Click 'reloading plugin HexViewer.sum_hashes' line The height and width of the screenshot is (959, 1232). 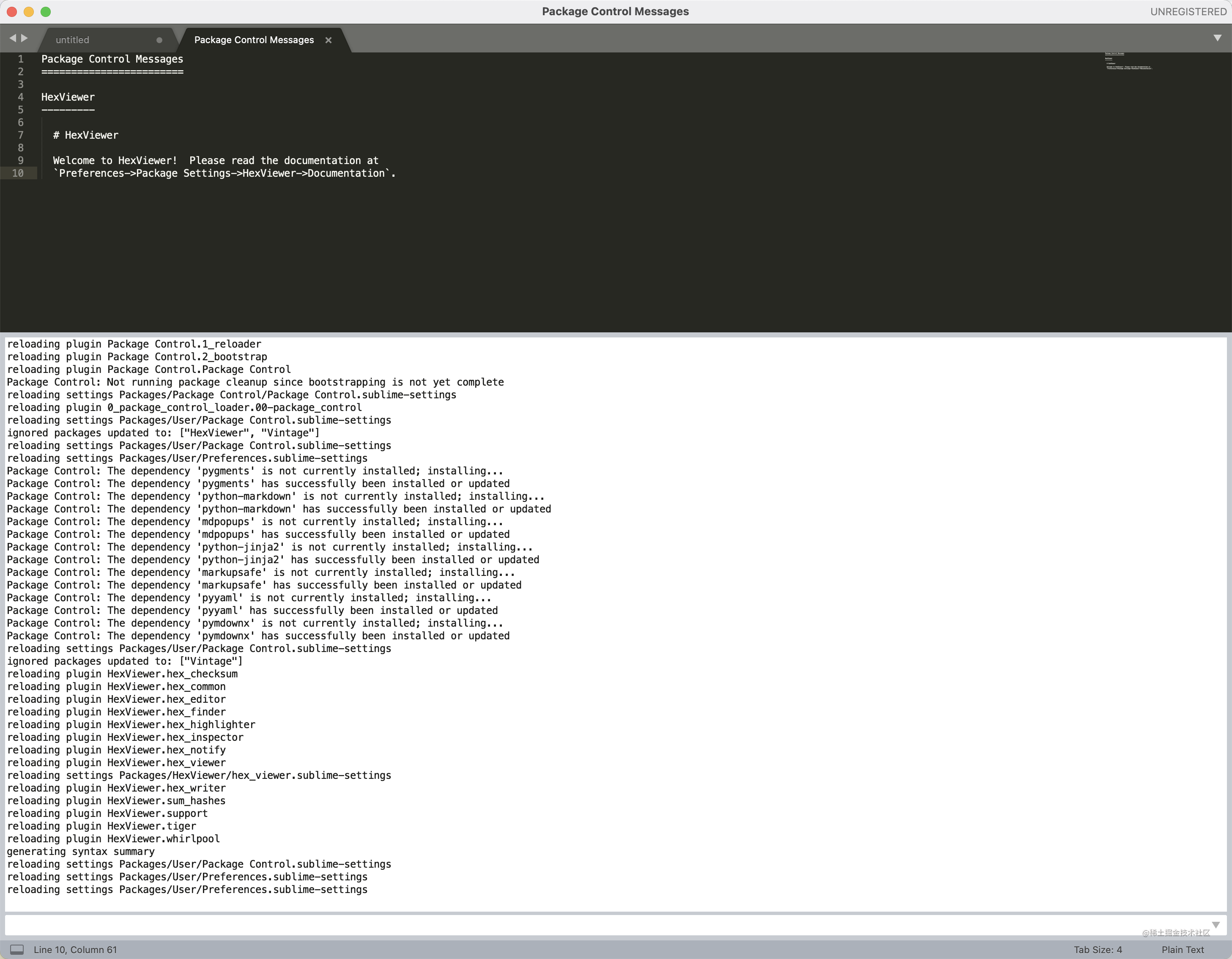[116, 801]
